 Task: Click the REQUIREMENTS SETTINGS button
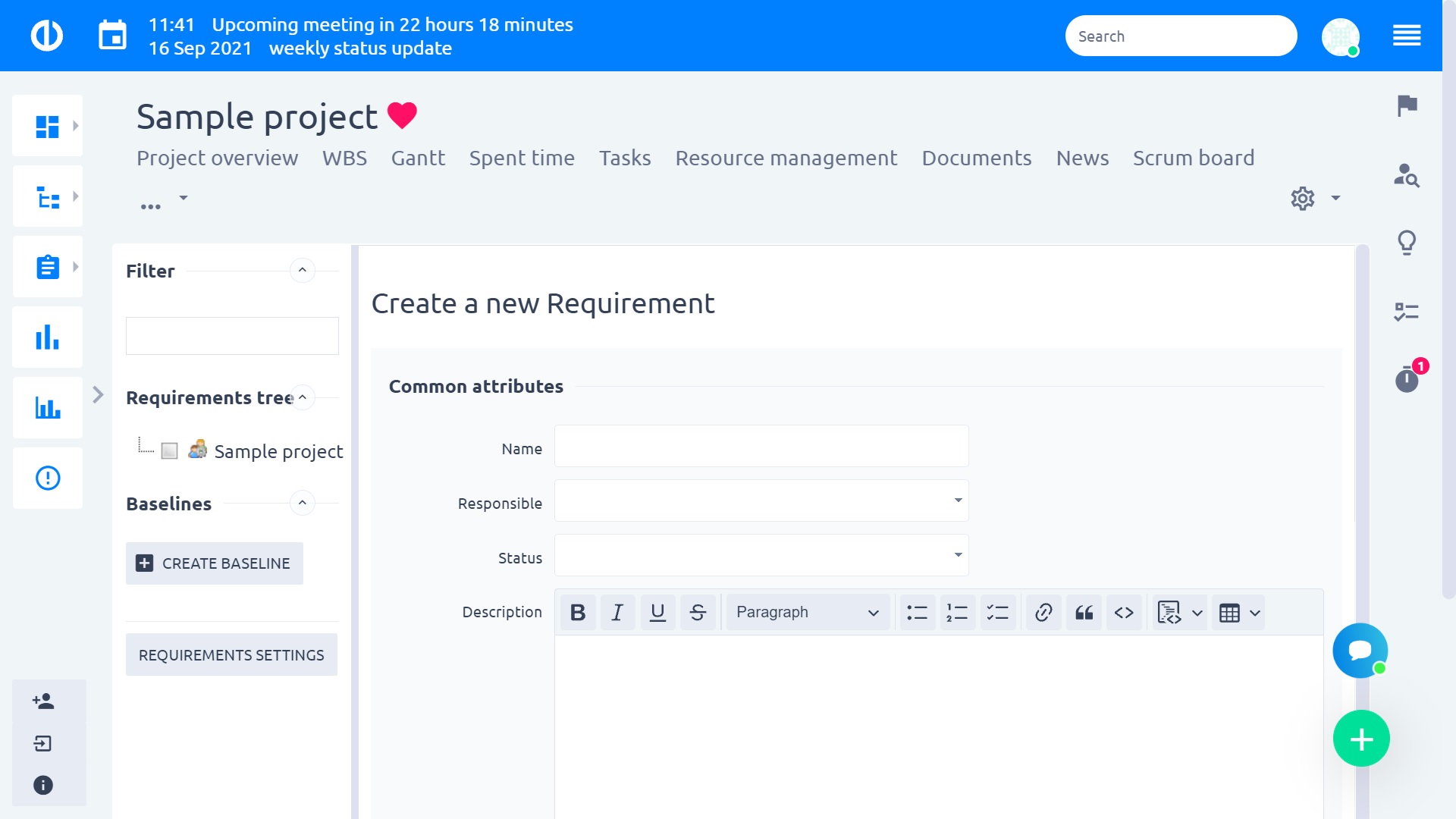tap(231, 654)
